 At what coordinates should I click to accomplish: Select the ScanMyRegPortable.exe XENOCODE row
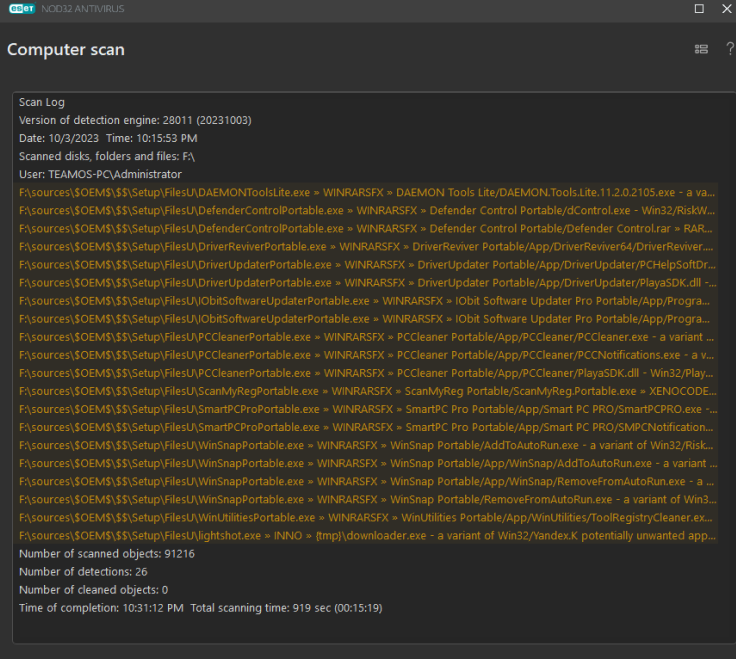coord(367,391)
